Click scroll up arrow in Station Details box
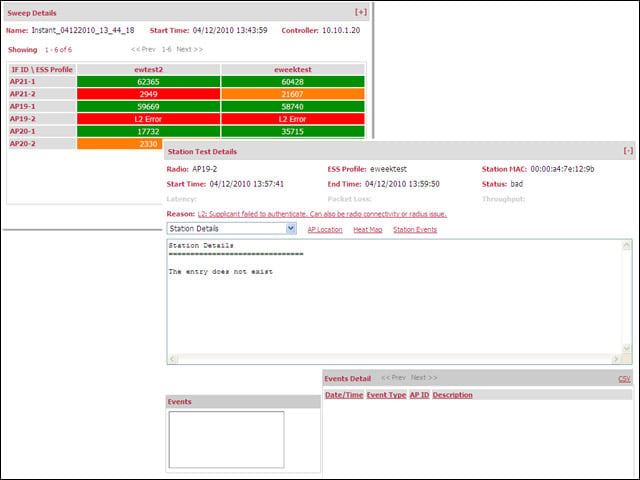This screenshot has height=480, width=640. [627, 245]
